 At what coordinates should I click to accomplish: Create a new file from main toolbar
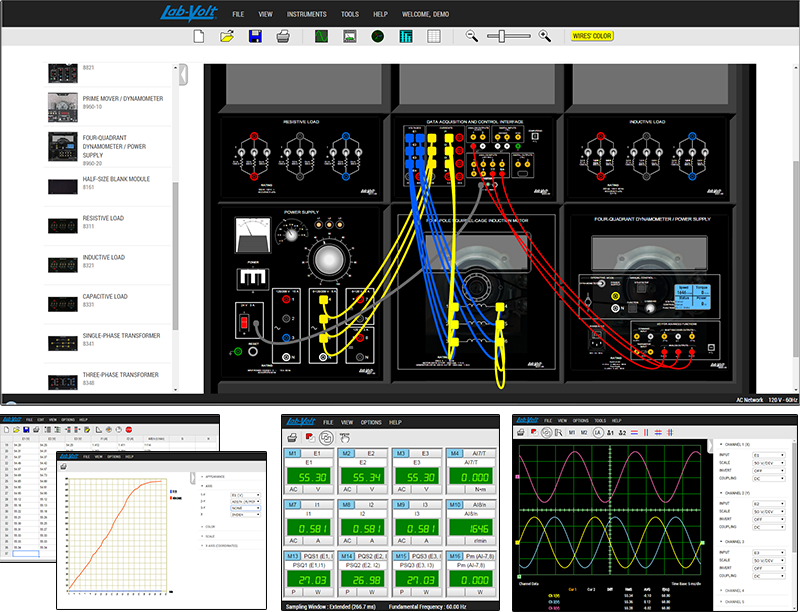199,36
